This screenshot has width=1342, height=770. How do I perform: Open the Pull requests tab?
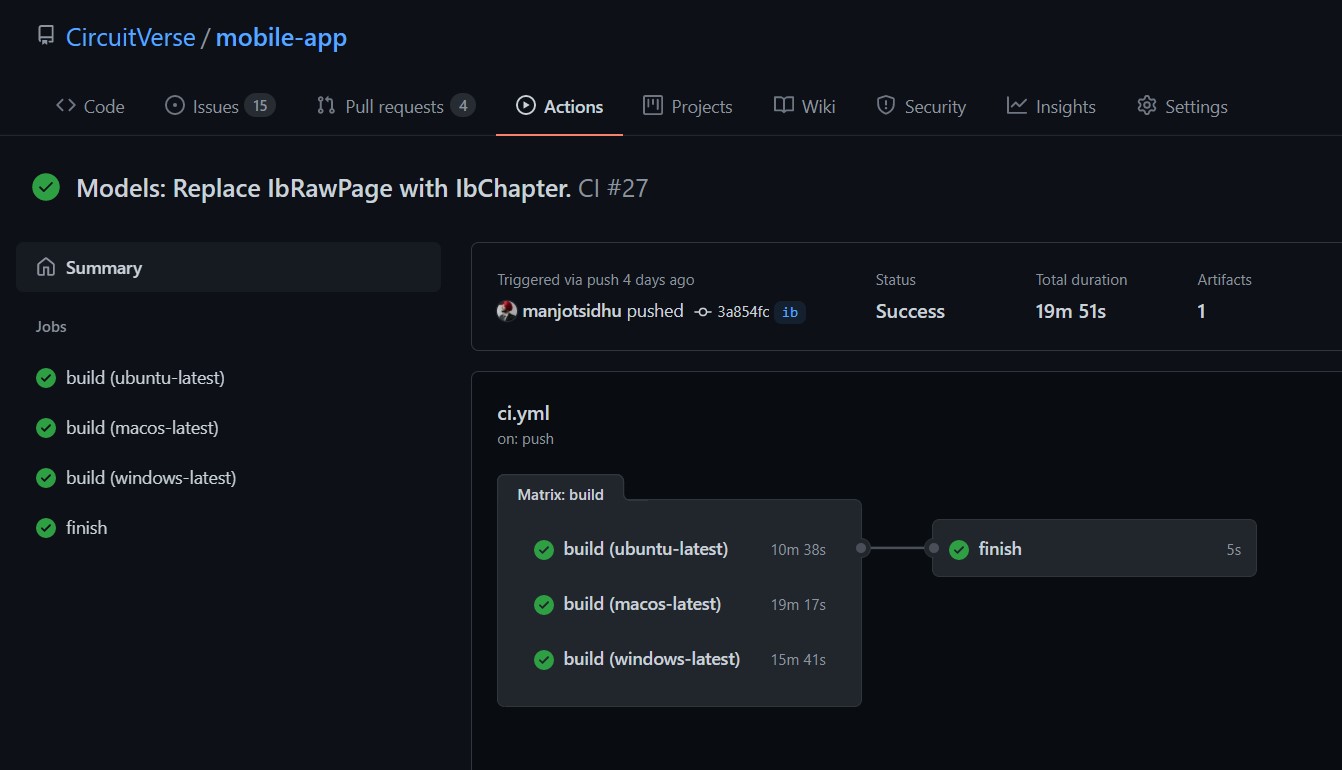coord(396,106)
